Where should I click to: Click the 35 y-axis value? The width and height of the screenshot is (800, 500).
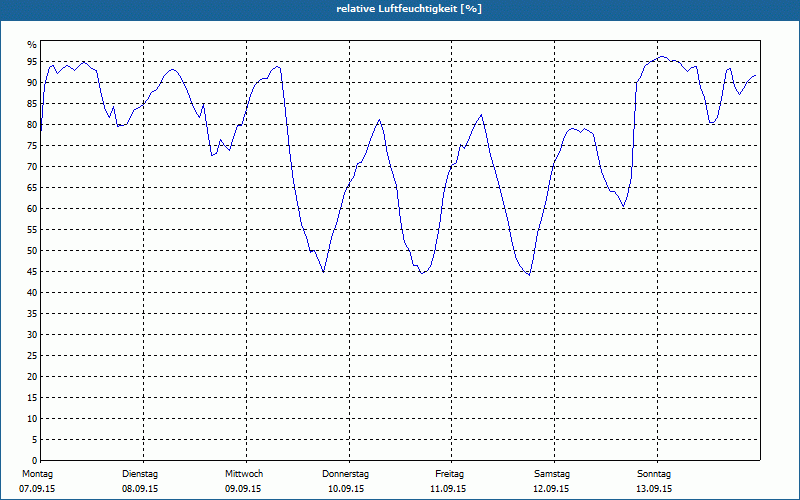tap(32, 314)
